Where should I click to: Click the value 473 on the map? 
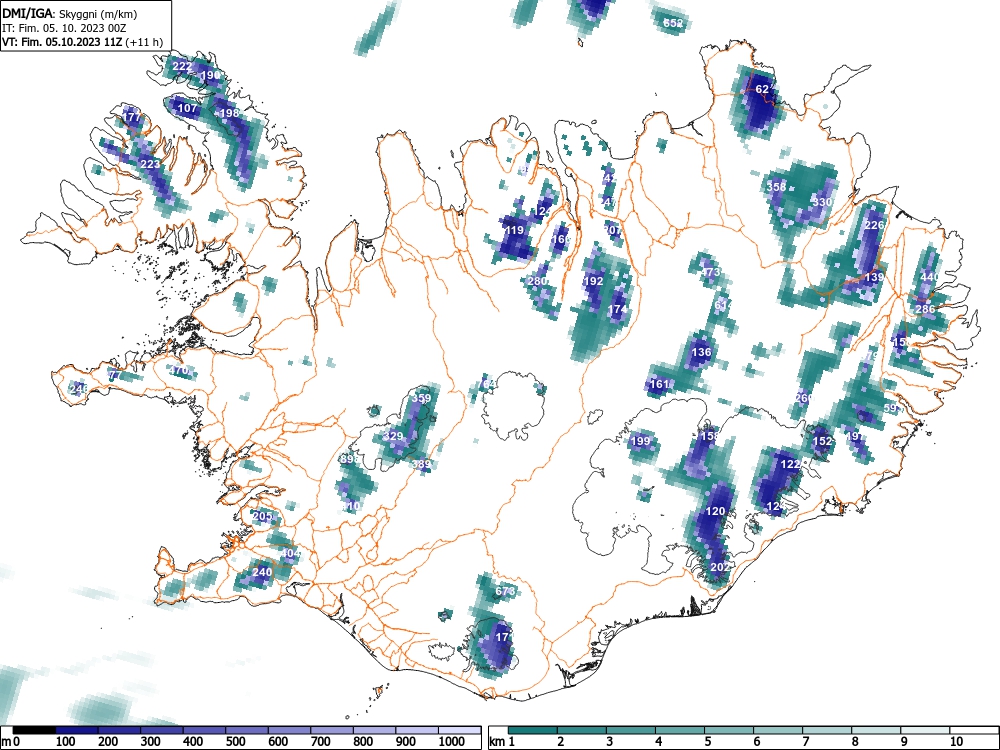coord(710,272)
